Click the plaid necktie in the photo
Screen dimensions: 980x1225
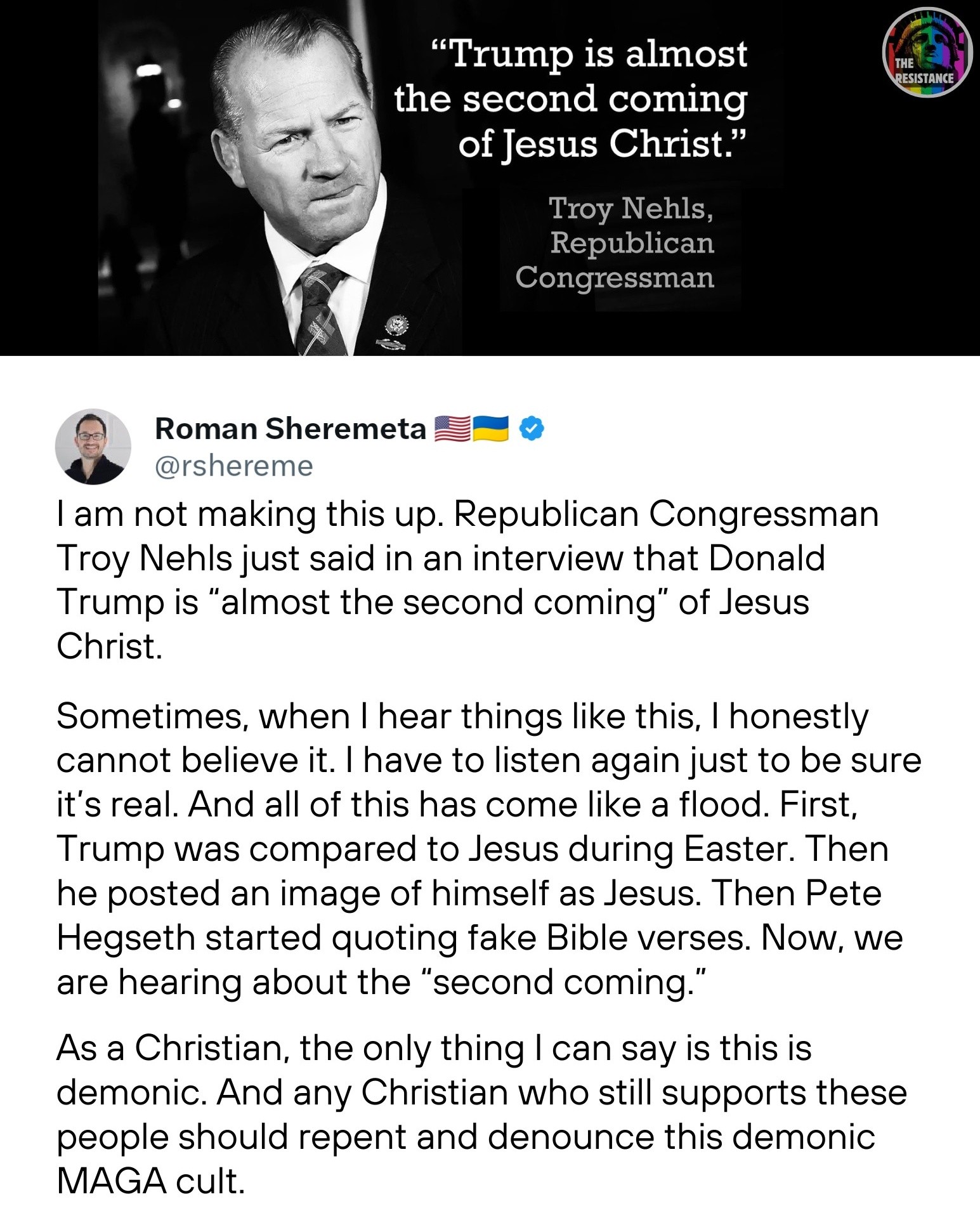(x=320, y=310)
